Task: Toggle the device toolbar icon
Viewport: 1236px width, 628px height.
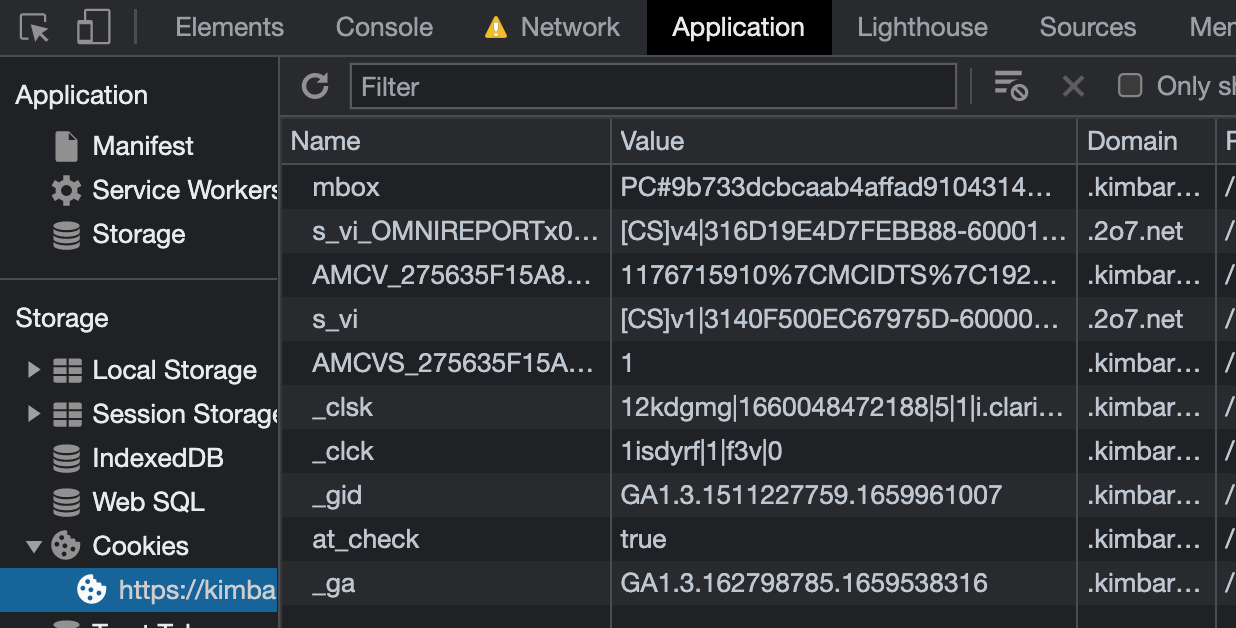Action: coord(93,28)
